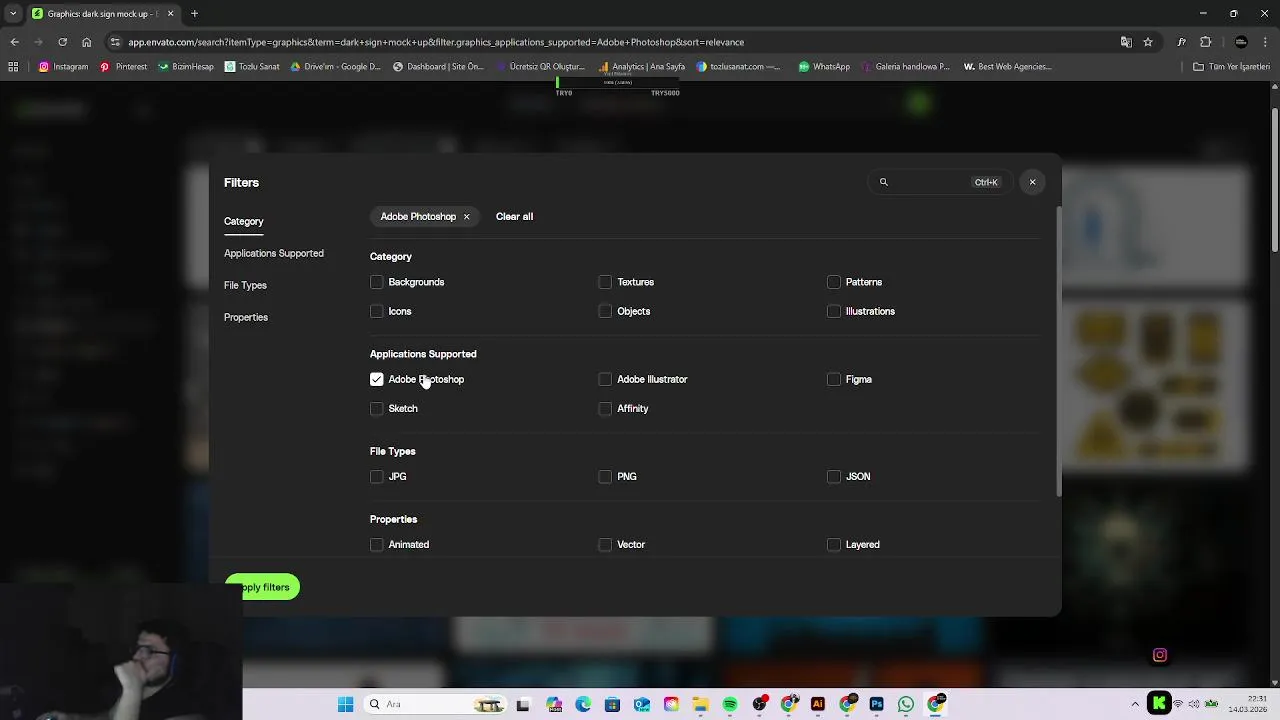Tick the Layered property checkbox
The image size is (1280, 720).
point(834,544)
